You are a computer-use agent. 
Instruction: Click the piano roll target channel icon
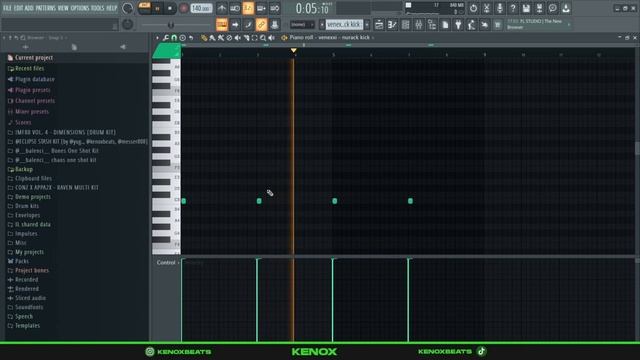(284, 38)
